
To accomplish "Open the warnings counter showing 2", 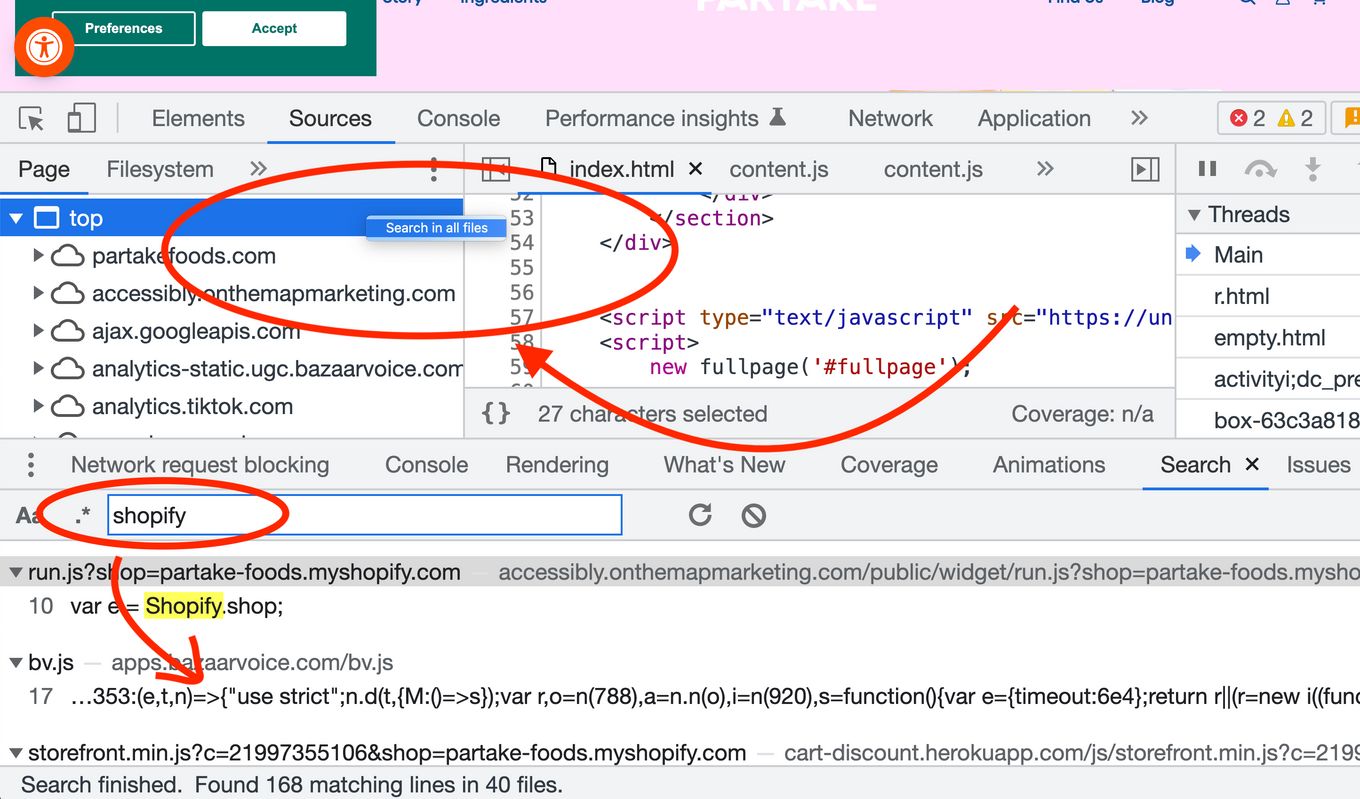I will pos(1295,118).
